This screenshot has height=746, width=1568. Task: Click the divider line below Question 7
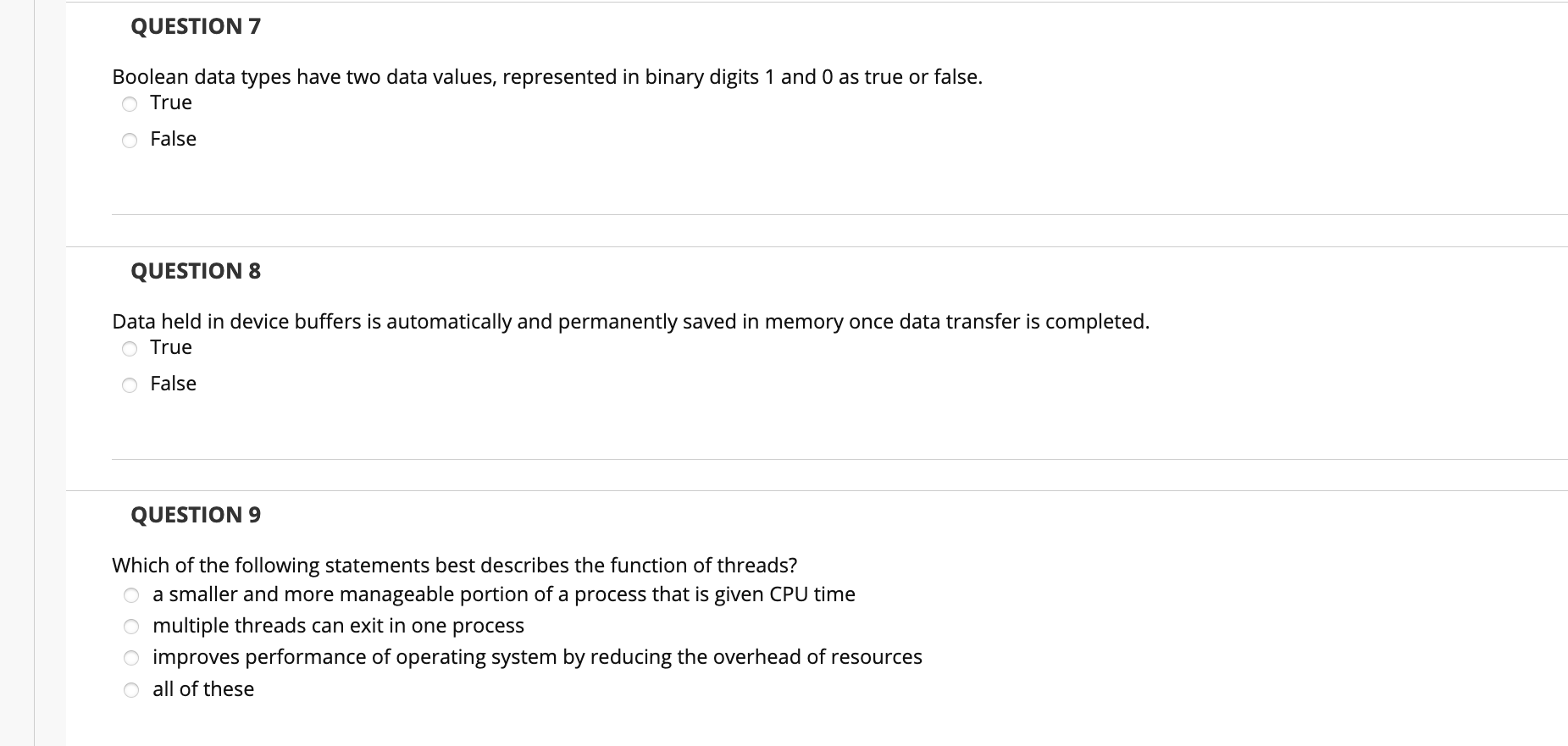point(762,214)
